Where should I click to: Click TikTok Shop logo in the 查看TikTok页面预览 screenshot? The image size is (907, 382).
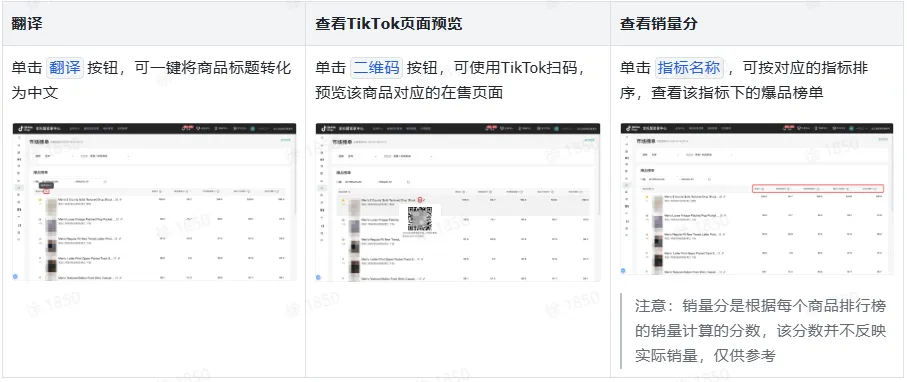pyautogui.click(x=327, y=129)
